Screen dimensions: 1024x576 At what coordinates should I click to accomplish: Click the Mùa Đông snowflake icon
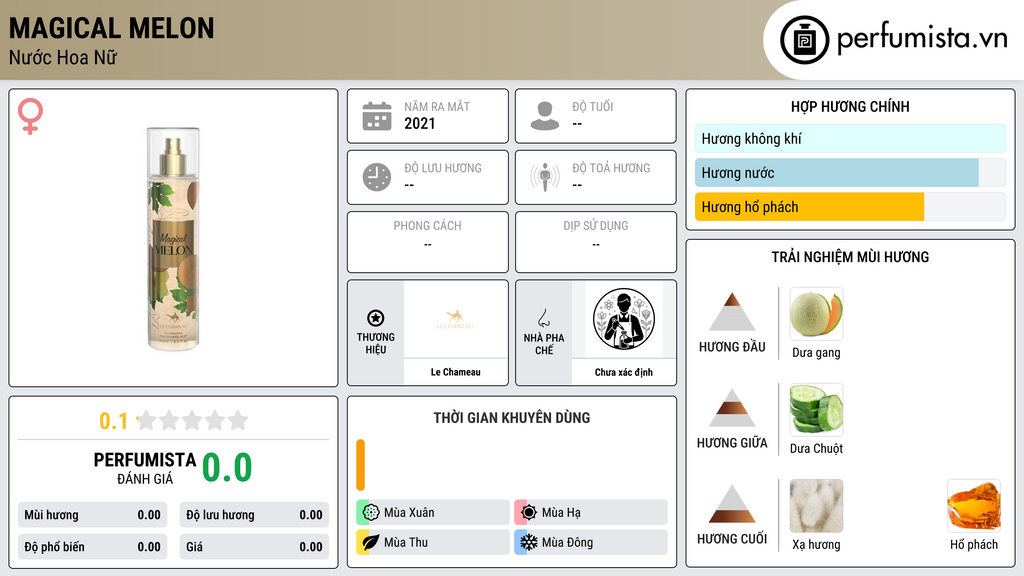pyautogui.click(x=529, y=542)
